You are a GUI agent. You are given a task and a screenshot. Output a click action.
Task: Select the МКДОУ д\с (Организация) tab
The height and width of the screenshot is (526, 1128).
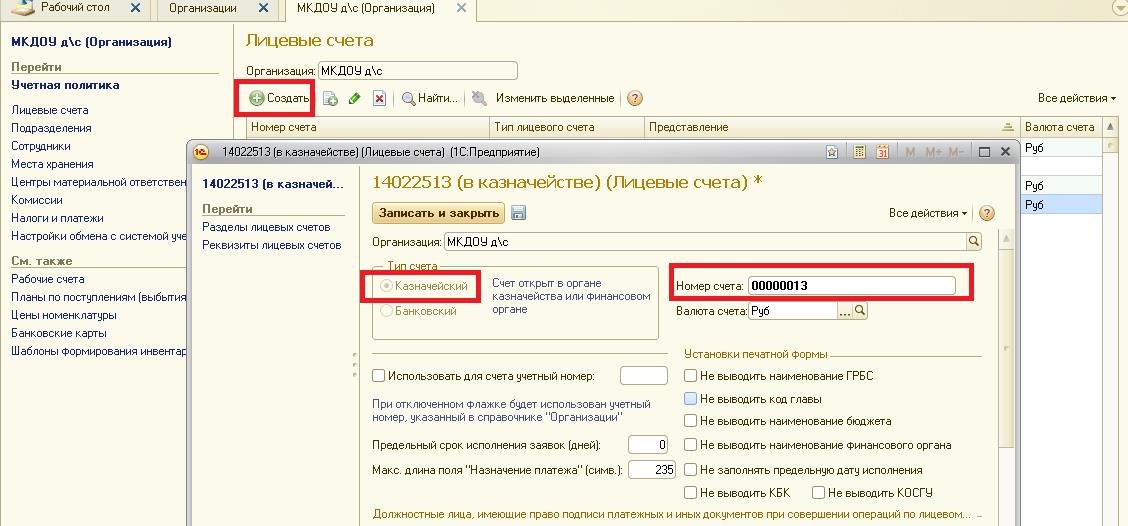pos(365,9)
